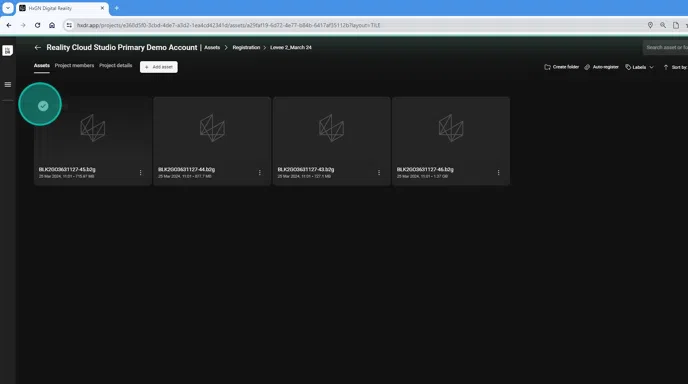The height and width of the screenshot is (384, 688).
Task: Toggle selection checkmark on BLK2GO3631127-45.b2g tile
Action: tap(43, 106)
